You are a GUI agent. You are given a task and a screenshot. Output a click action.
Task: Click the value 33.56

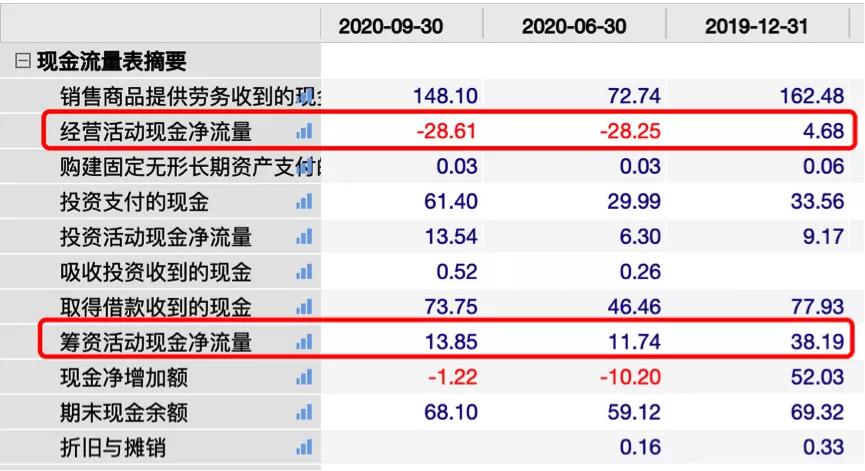[818, 202]
